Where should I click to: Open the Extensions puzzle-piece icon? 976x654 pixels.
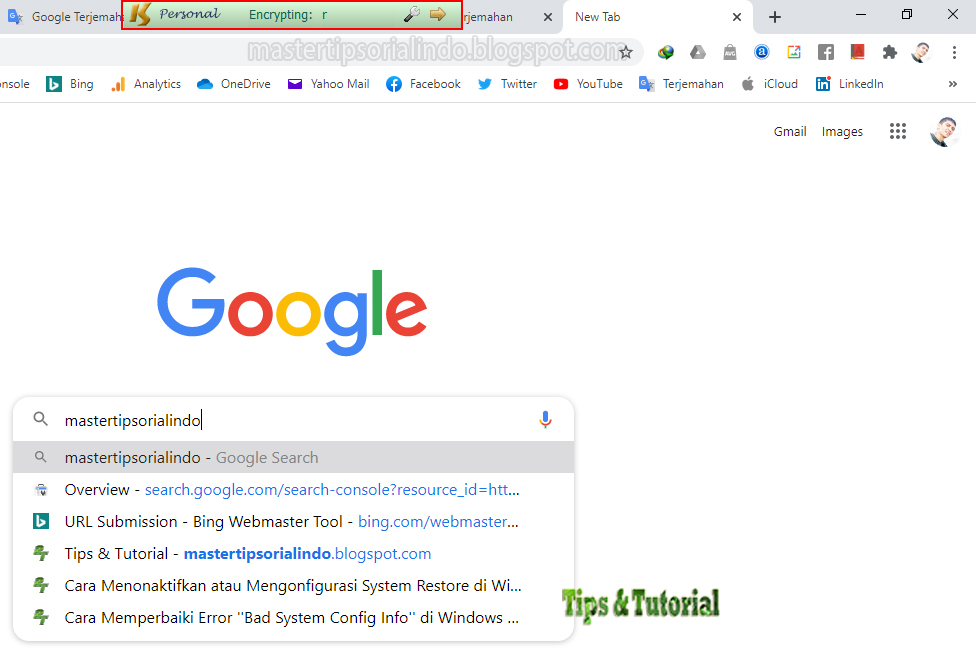pyautogui.click(x=888, y=51)
